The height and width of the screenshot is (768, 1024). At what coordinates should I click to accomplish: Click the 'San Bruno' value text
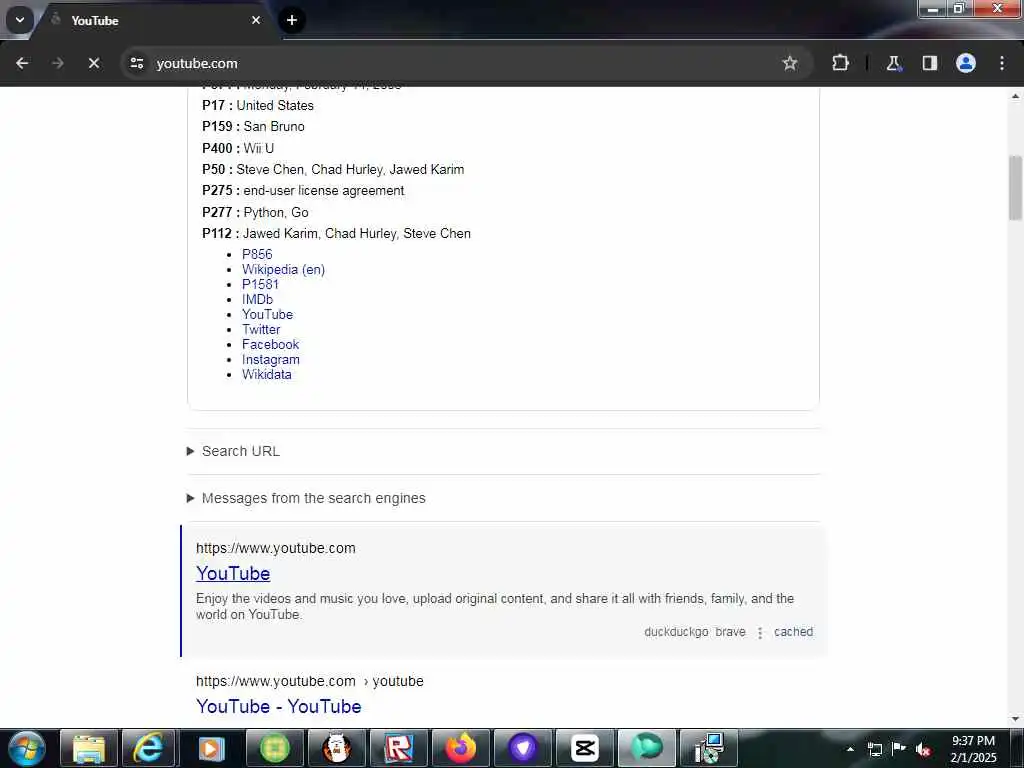[274, 126]
